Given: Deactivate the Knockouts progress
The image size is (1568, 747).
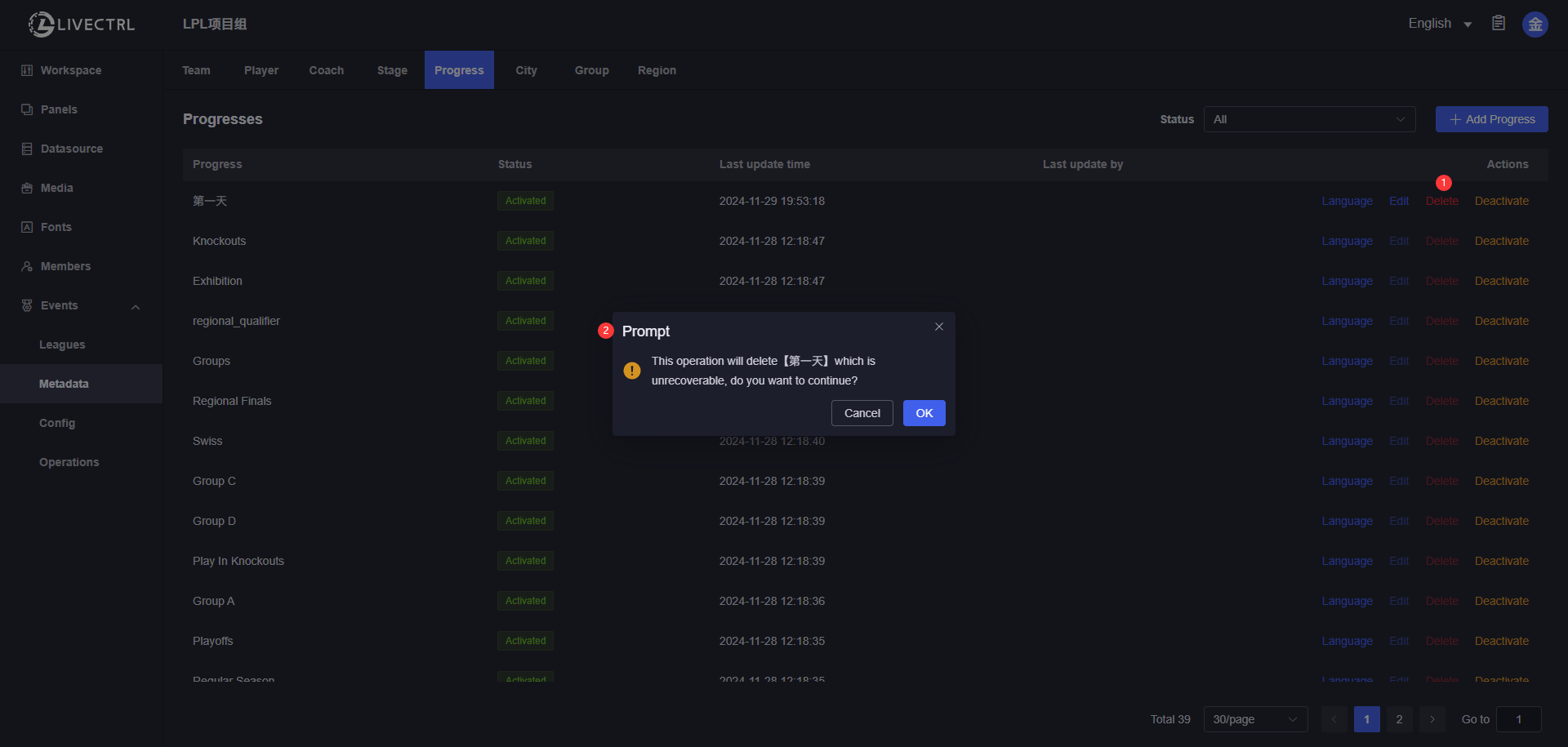Looking at the screenshot, I should 1501,241.
